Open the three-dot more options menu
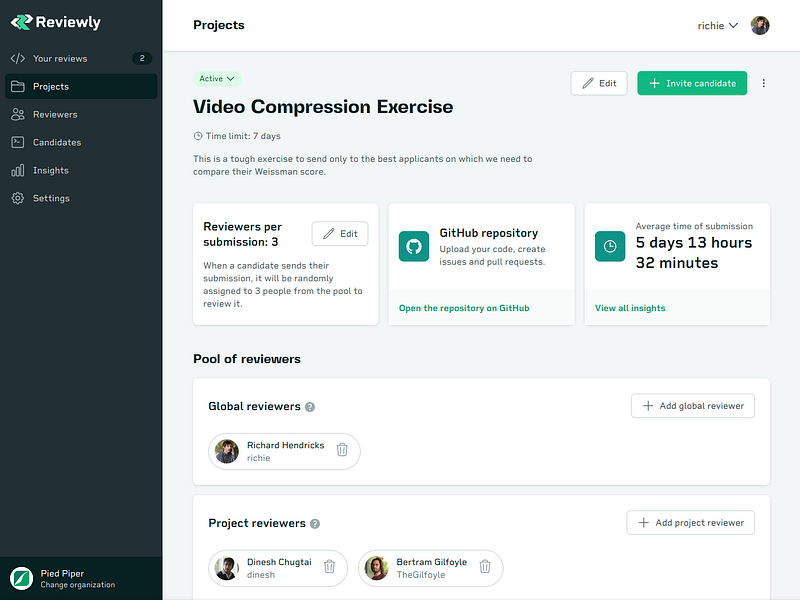The width and height of the screenshot is (800, 600). [x=763, y=83]
